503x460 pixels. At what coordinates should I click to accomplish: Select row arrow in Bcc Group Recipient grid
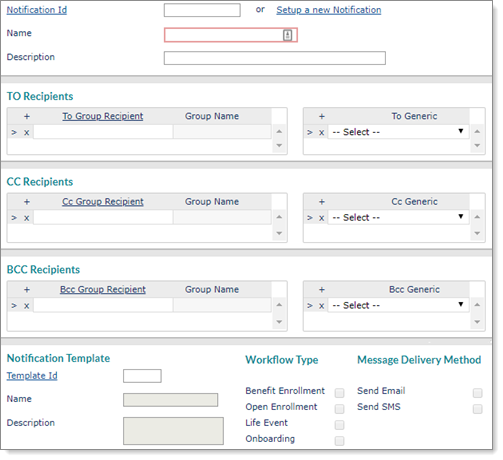coord(14,305)
